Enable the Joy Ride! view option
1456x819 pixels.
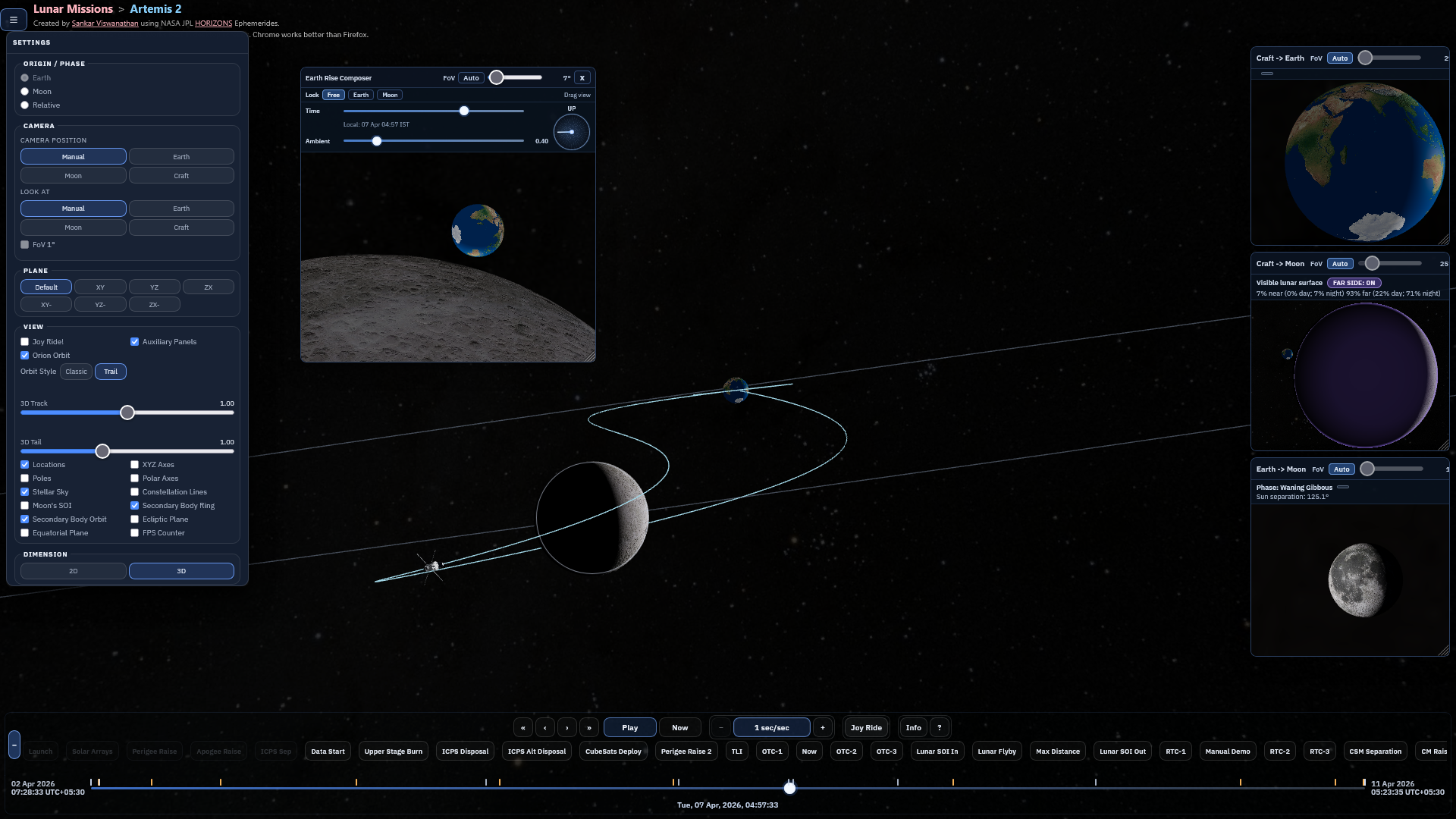(x=24, y=341)
